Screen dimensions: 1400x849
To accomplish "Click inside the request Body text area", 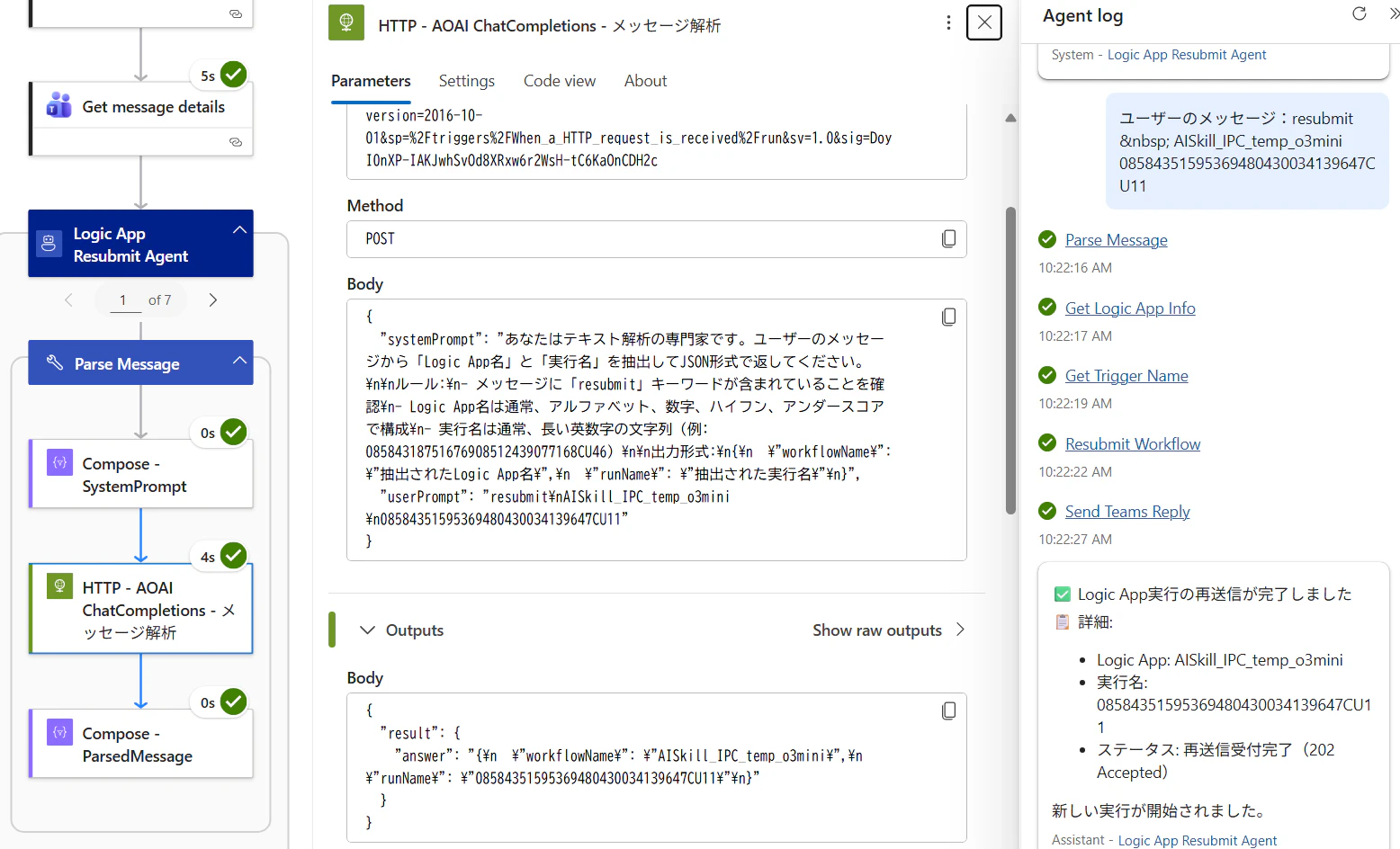I will click(657, 430).
